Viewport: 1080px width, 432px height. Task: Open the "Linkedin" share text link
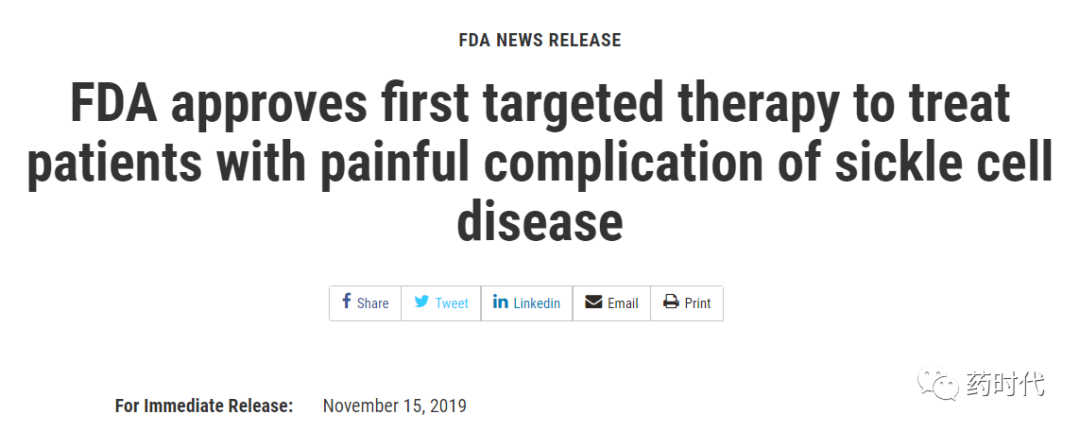click(x=537, y=303)
